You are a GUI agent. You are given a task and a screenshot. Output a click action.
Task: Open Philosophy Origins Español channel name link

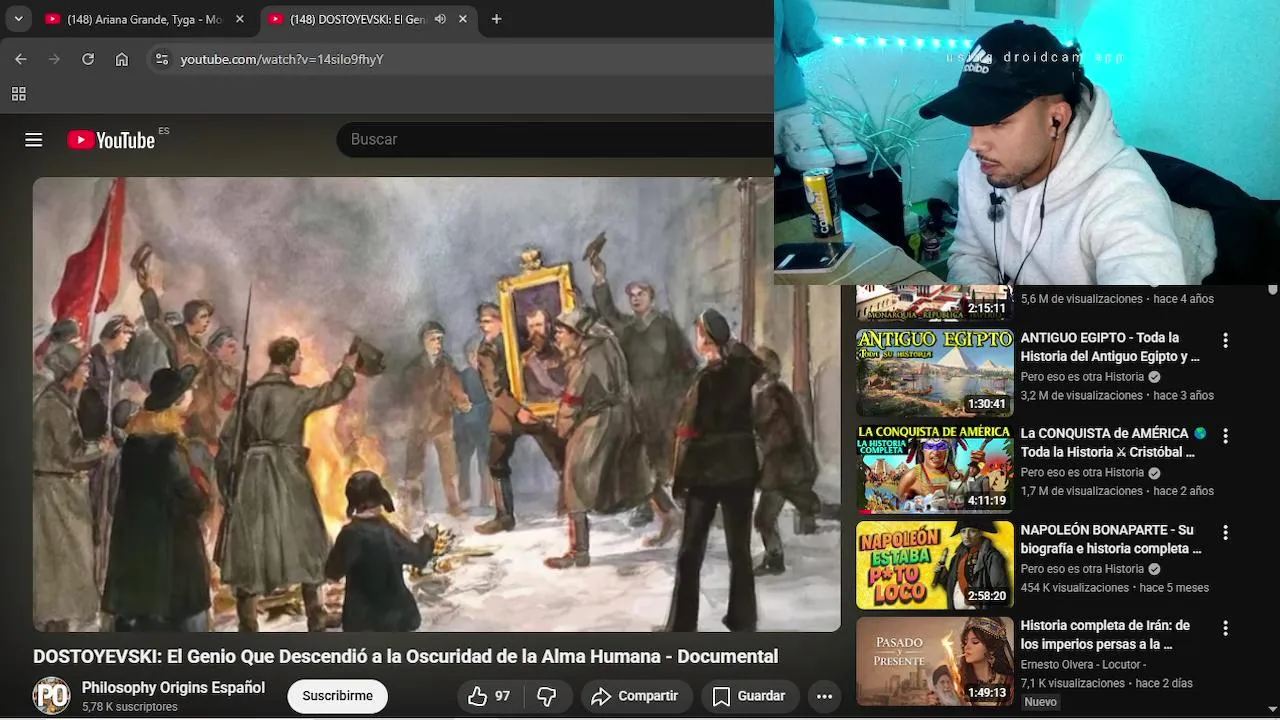pos(173,688)
